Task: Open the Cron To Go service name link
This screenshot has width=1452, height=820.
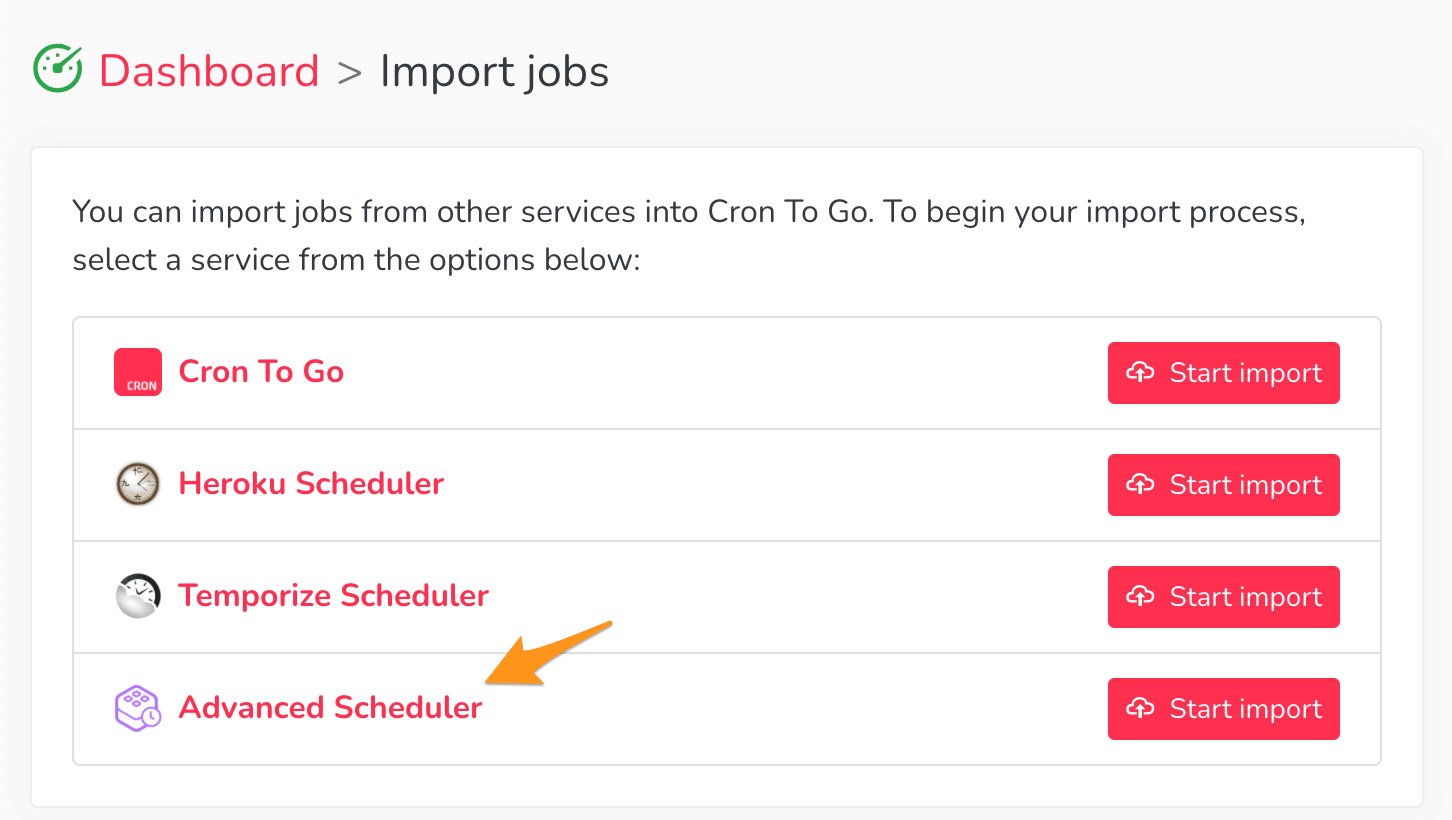Action: 261,372
